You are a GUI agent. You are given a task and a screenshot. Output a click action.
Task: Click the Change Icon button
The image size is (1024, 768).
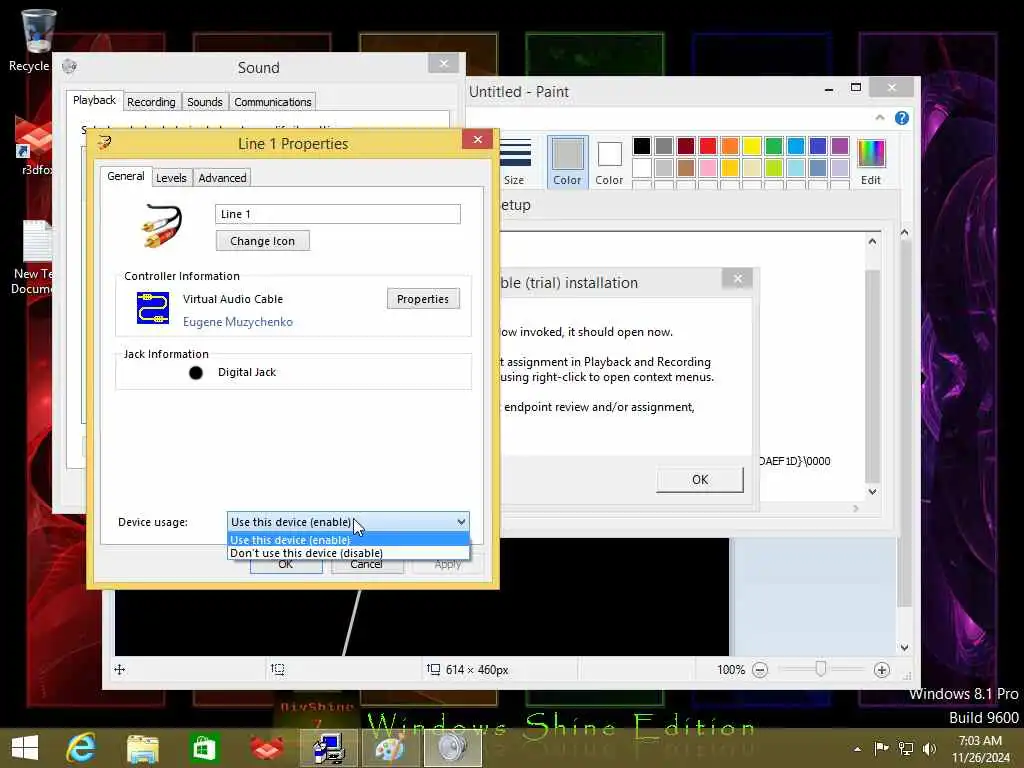point(263,241)
